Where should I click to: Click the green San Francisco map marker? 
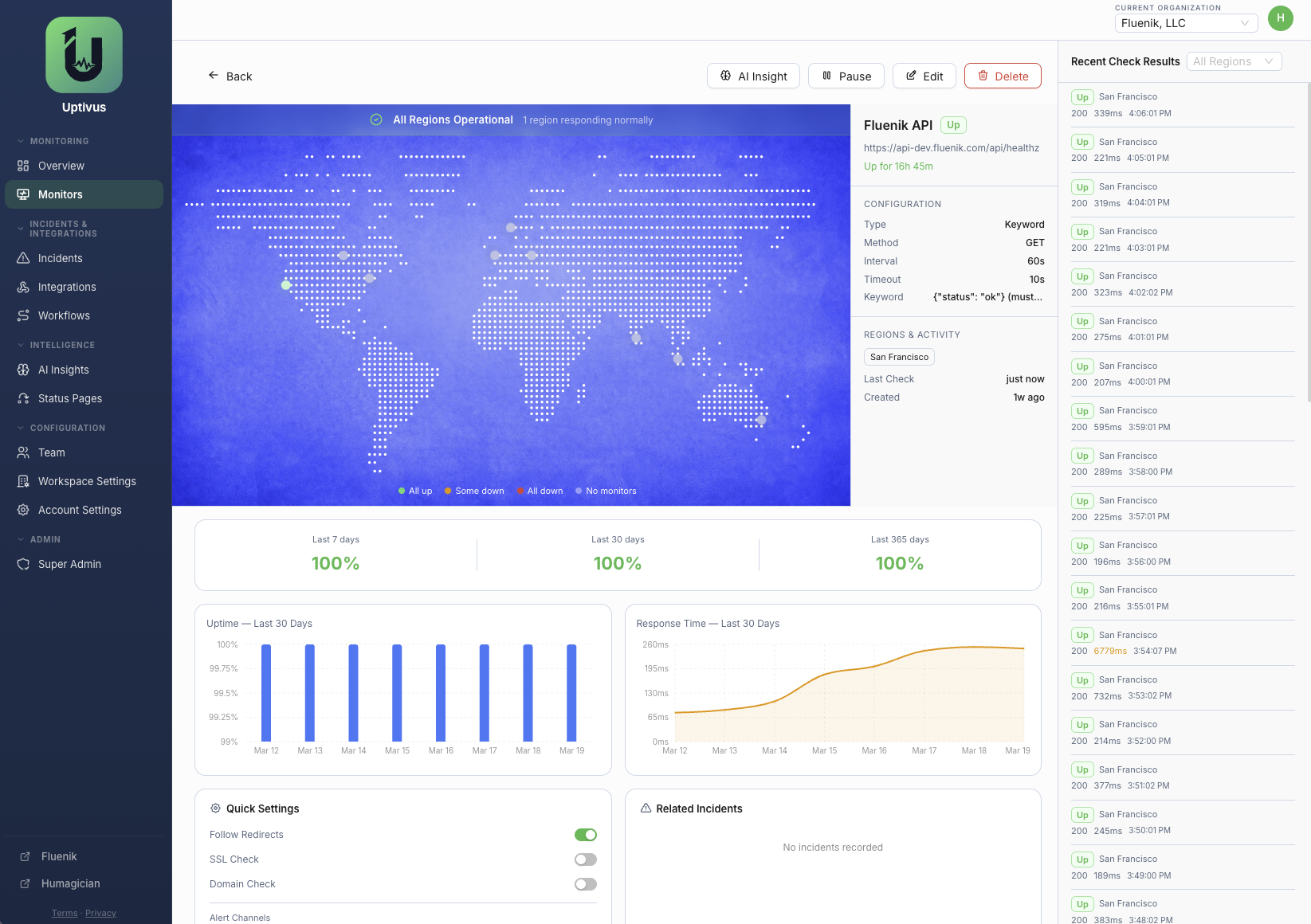click(286, 285)
